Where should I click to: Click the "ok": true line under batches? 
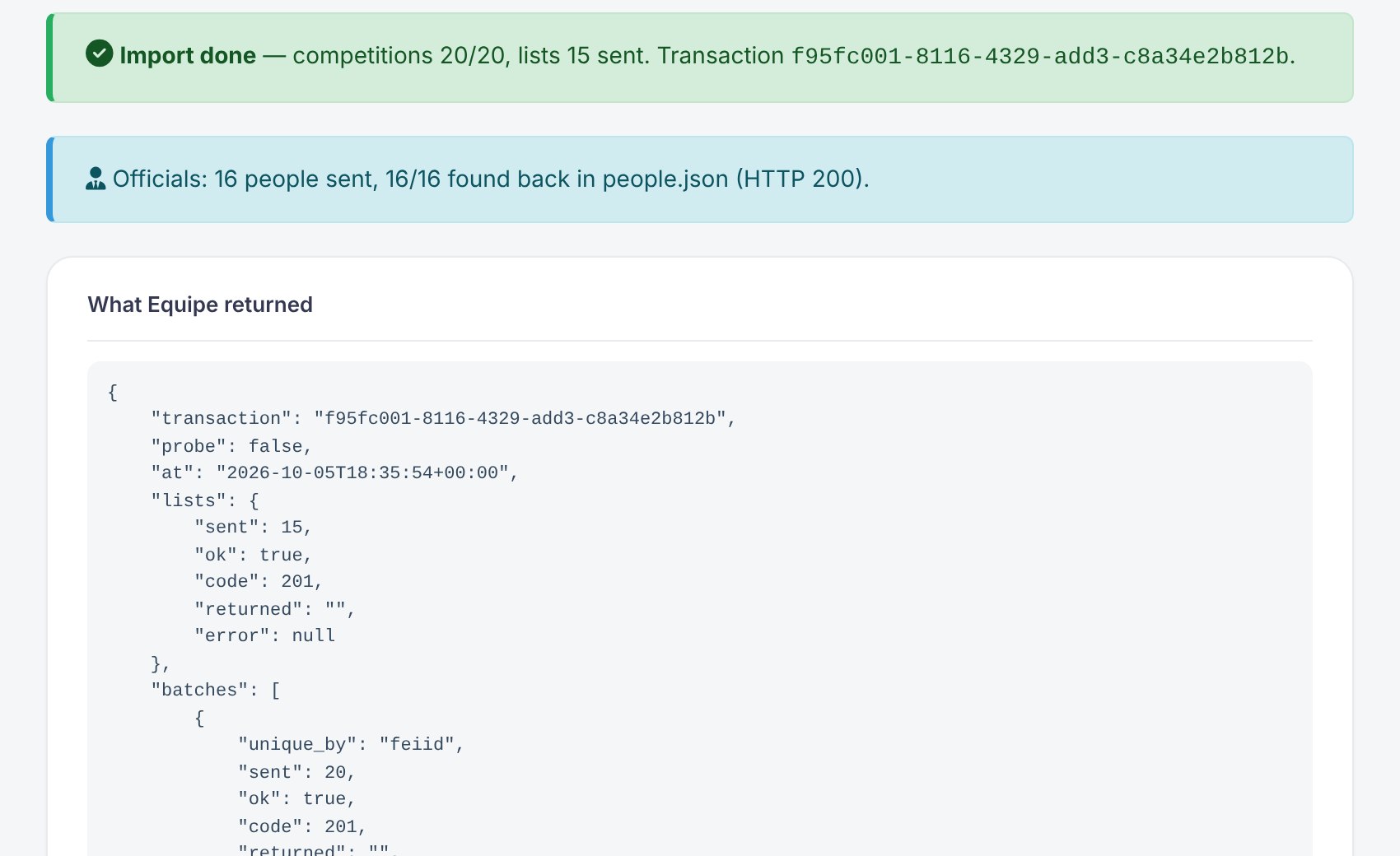pyautogui.click(x=296, y=799)
